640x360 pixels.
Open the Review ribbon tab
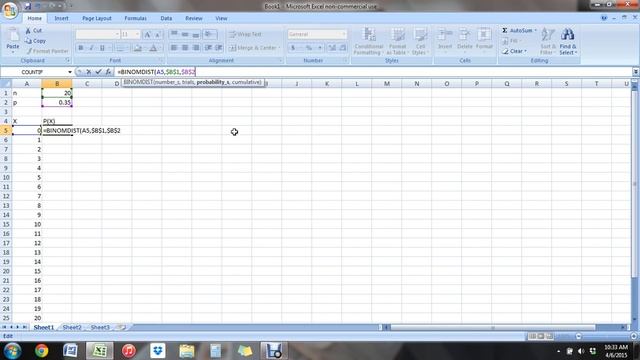193,18
